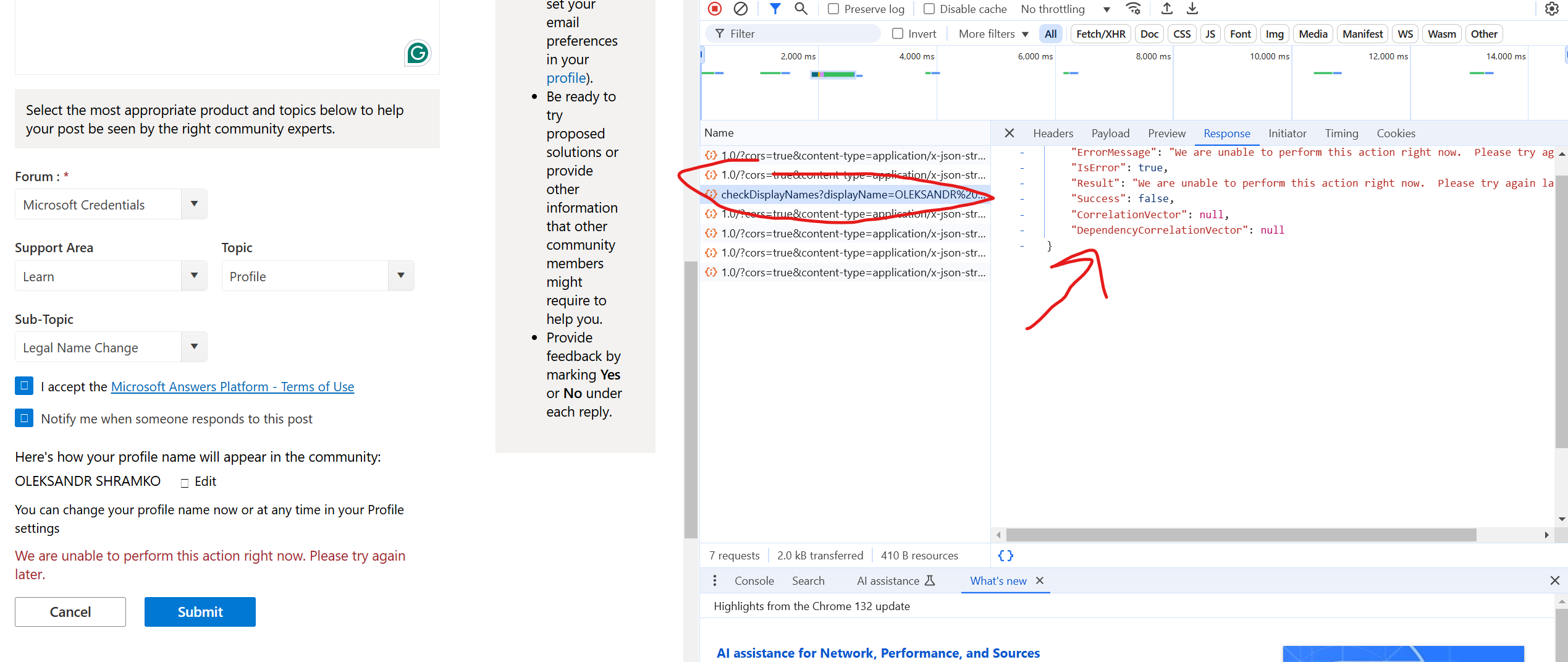Click the Grammarly icon in text box
Screen dimensions: 1568x662
(418, 53)
